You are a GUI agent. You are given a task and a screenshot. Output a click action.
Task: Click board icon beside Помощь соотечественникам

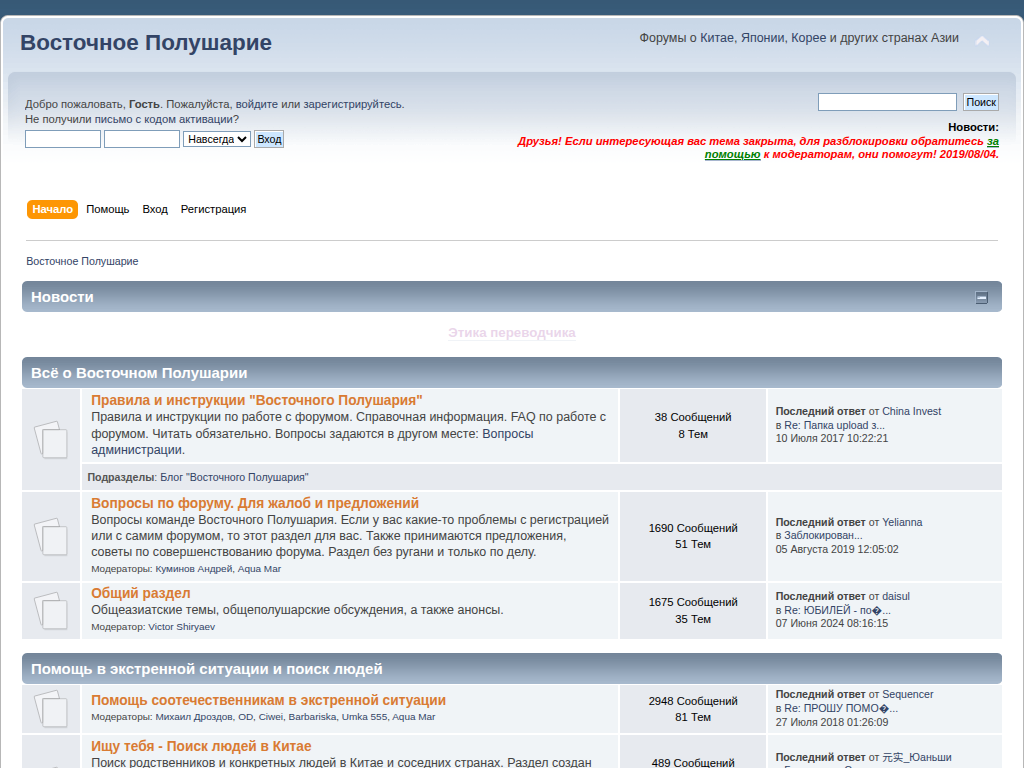(x=51, y=708)
